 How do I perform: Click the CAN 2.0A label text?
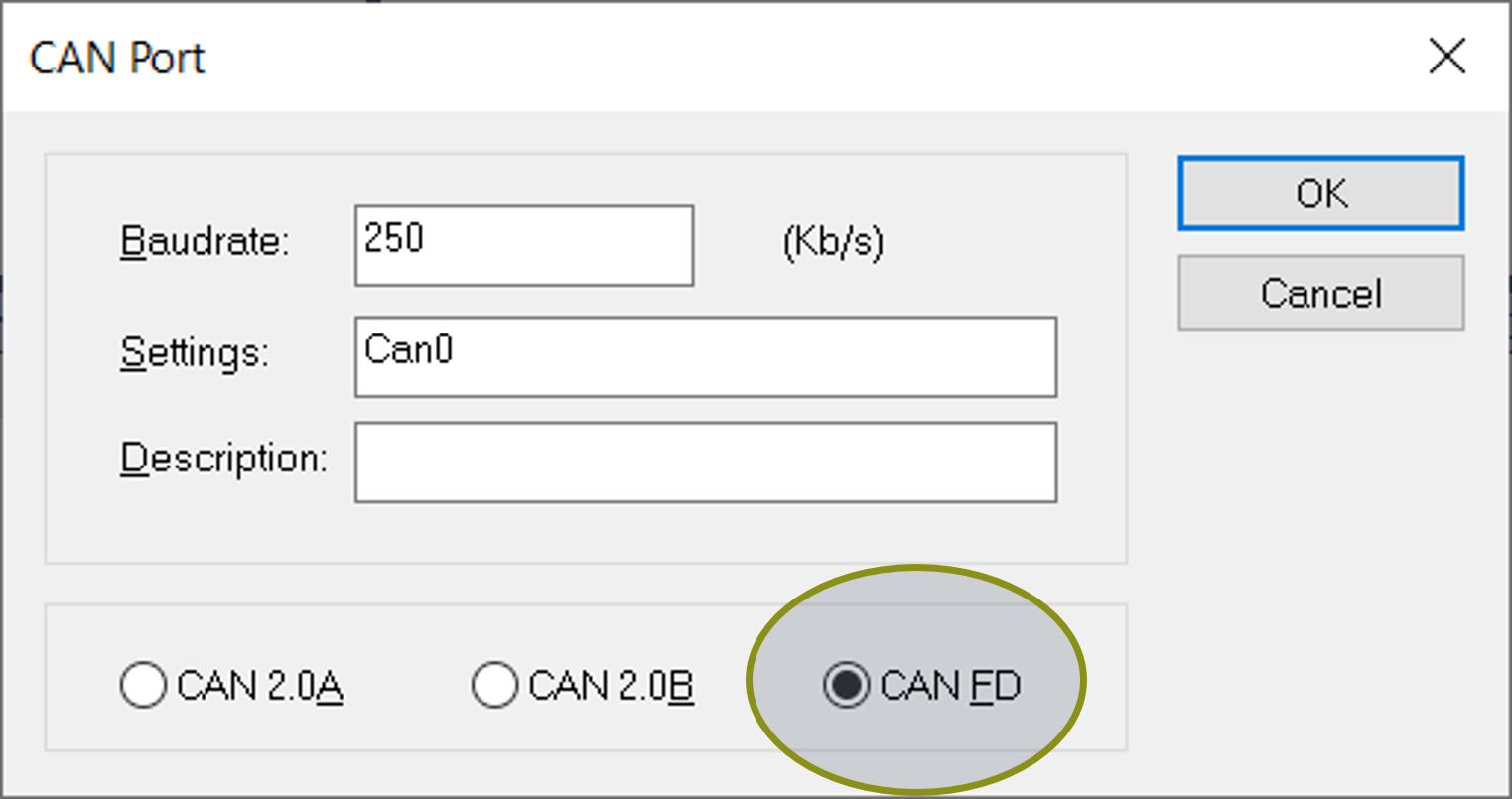(260, 686)
